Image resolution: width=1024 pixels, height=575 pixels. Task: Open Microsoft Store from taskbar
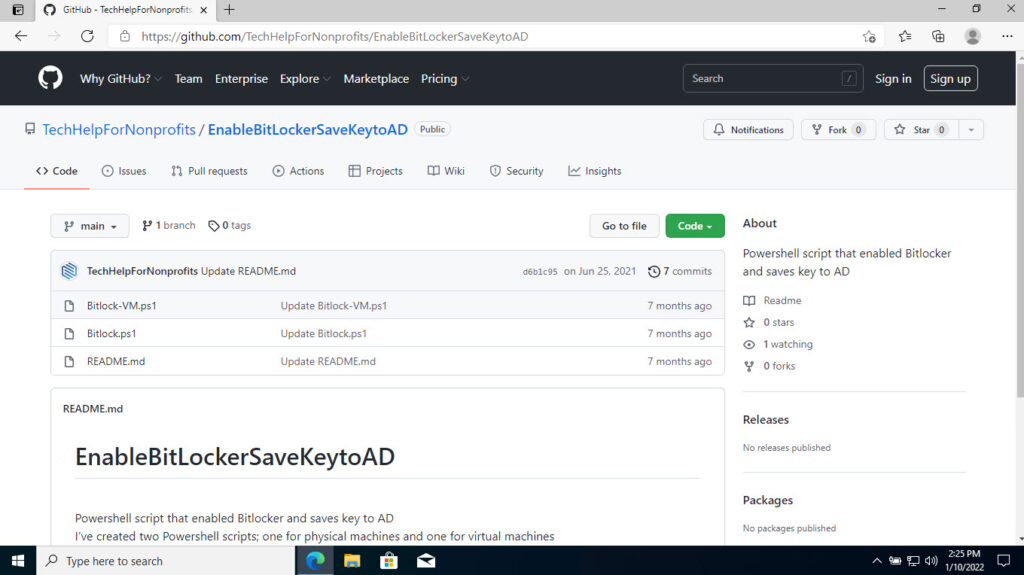coord(389,561)
